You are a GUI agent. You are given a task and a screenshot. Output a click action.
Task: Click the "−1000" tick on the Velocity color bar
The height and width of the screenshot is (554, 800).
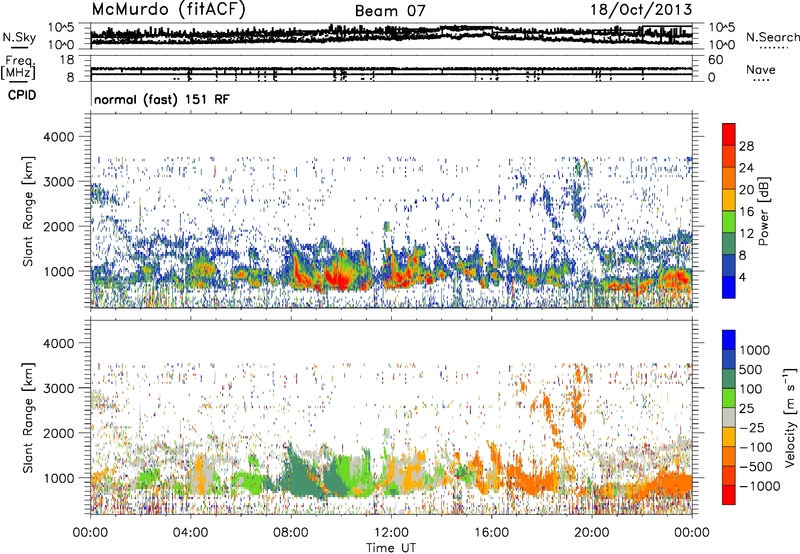tap(759, 486)
